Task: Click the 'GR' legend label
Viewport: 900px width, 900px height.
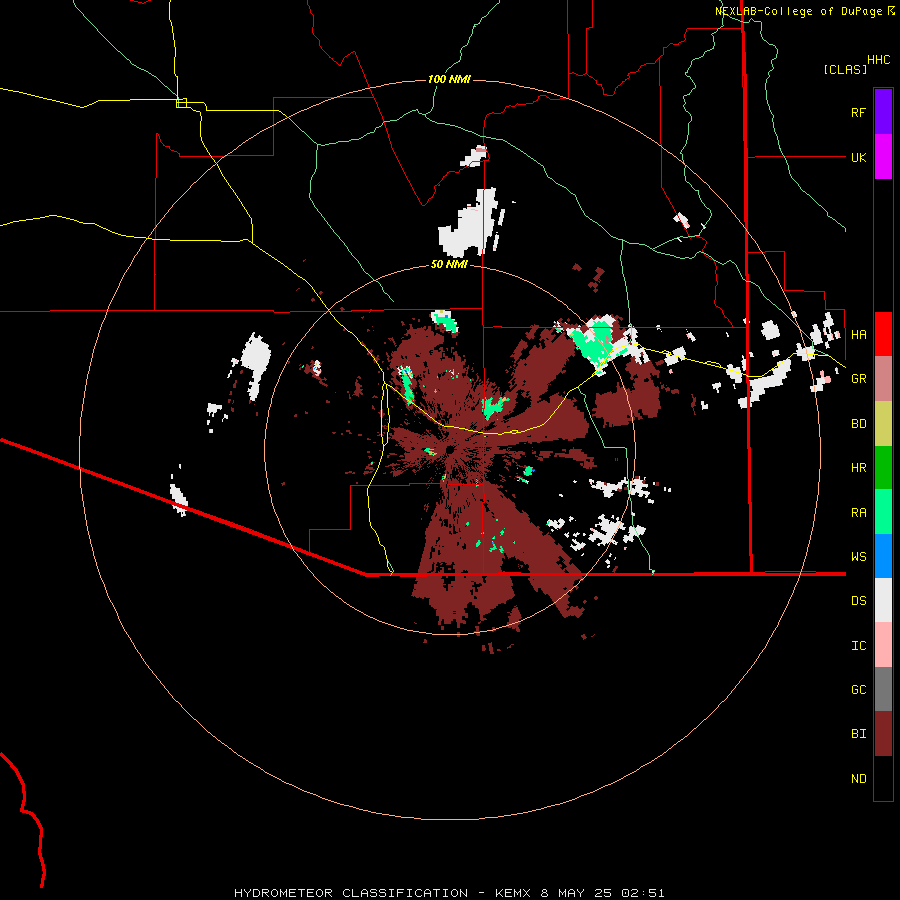Action: pos(858,379)
